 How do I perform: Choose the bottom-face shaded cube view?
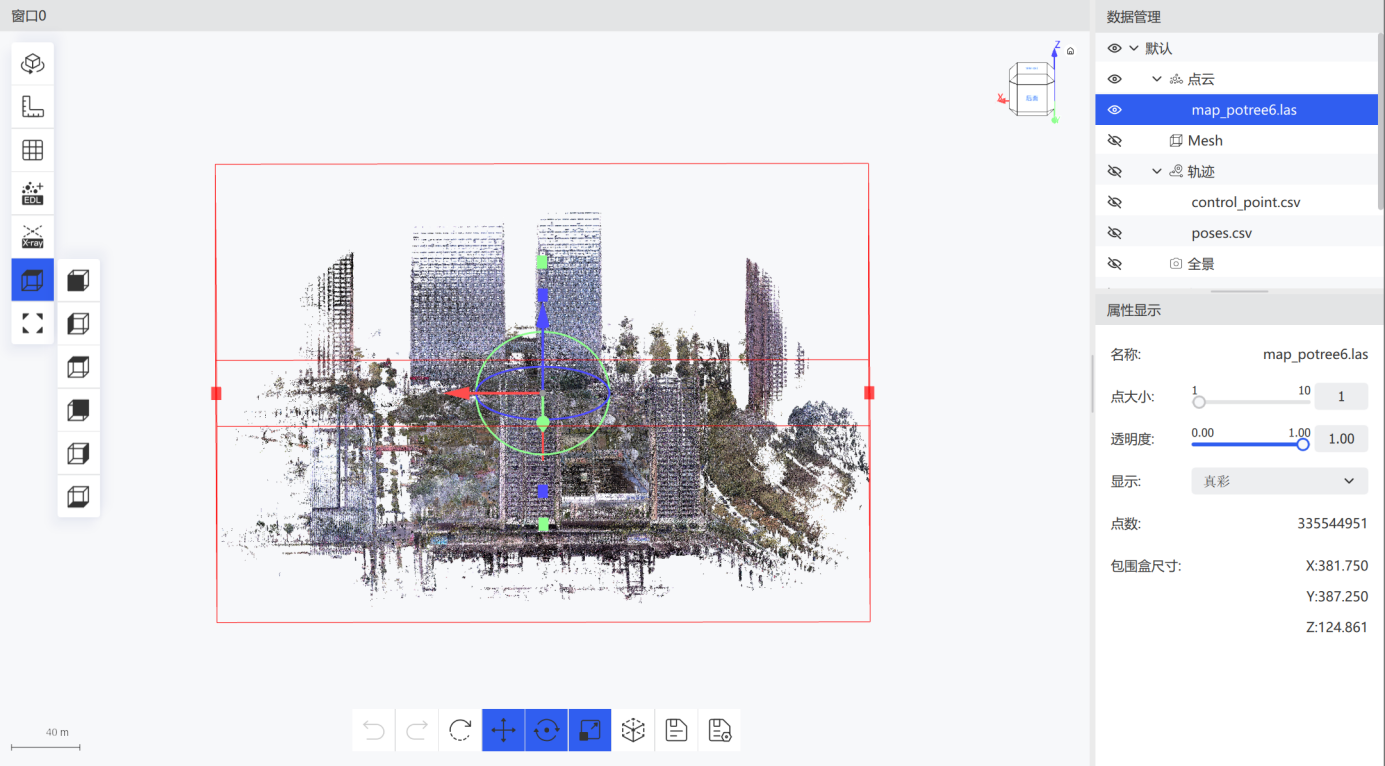[78, 496]
